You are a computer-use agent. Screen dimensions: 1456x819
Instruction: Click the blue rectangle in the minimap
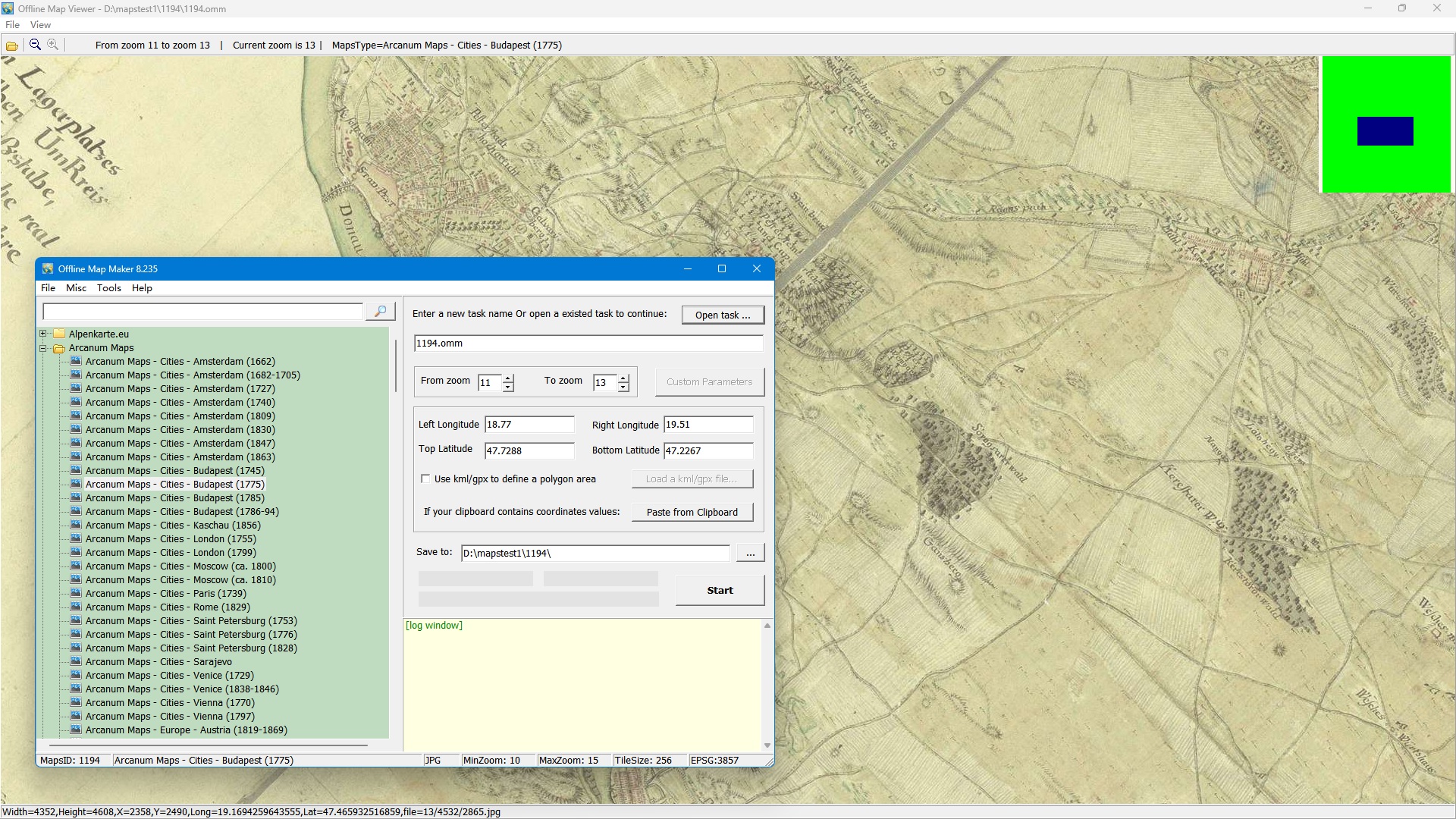(x=1385, y=131)
